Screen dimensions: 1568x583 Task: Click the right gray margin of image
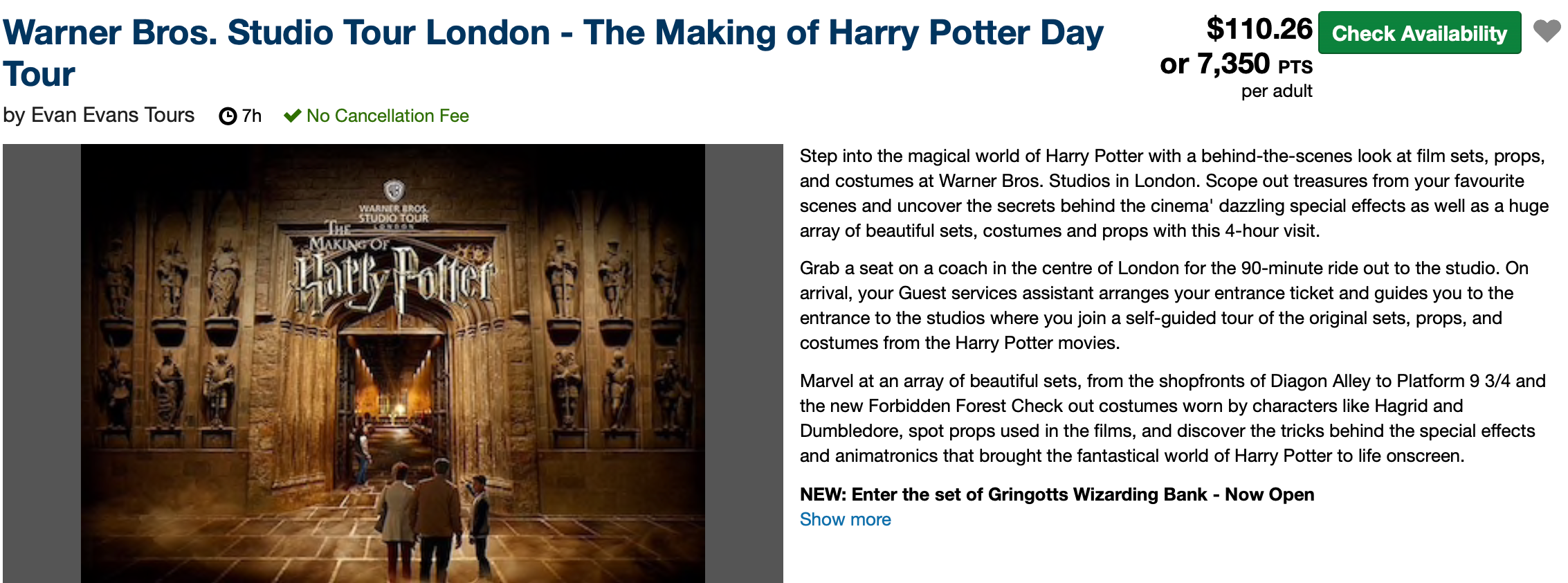tap(744, 363)
